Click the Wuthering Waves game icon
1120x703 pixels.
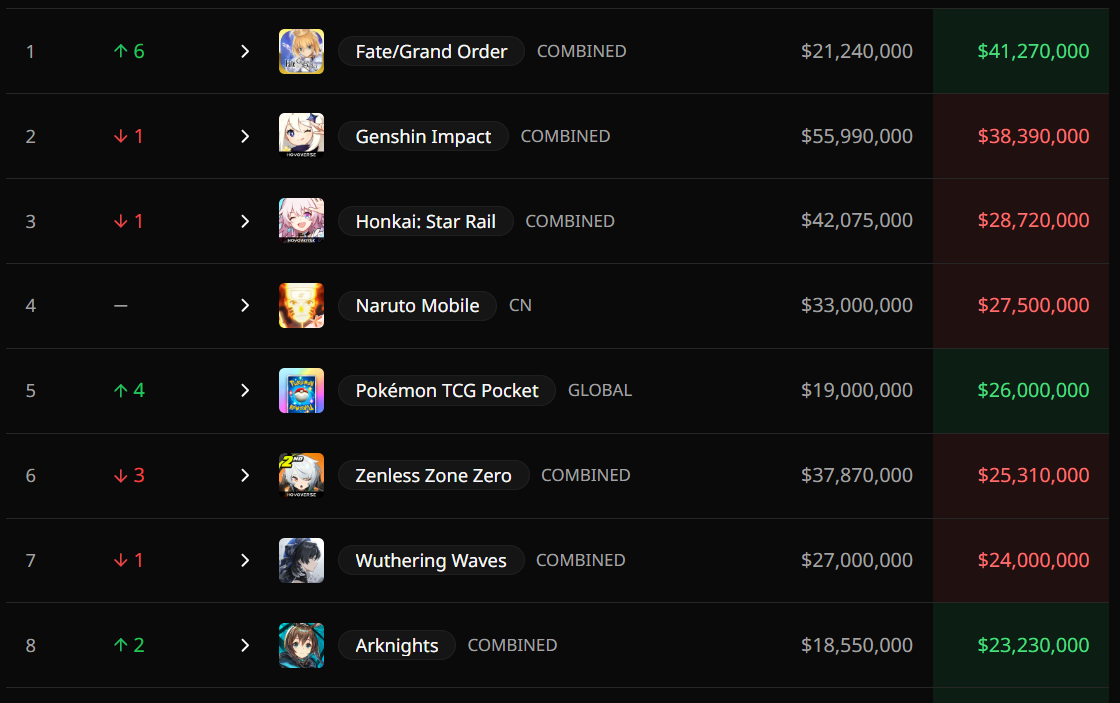(301, 561)
